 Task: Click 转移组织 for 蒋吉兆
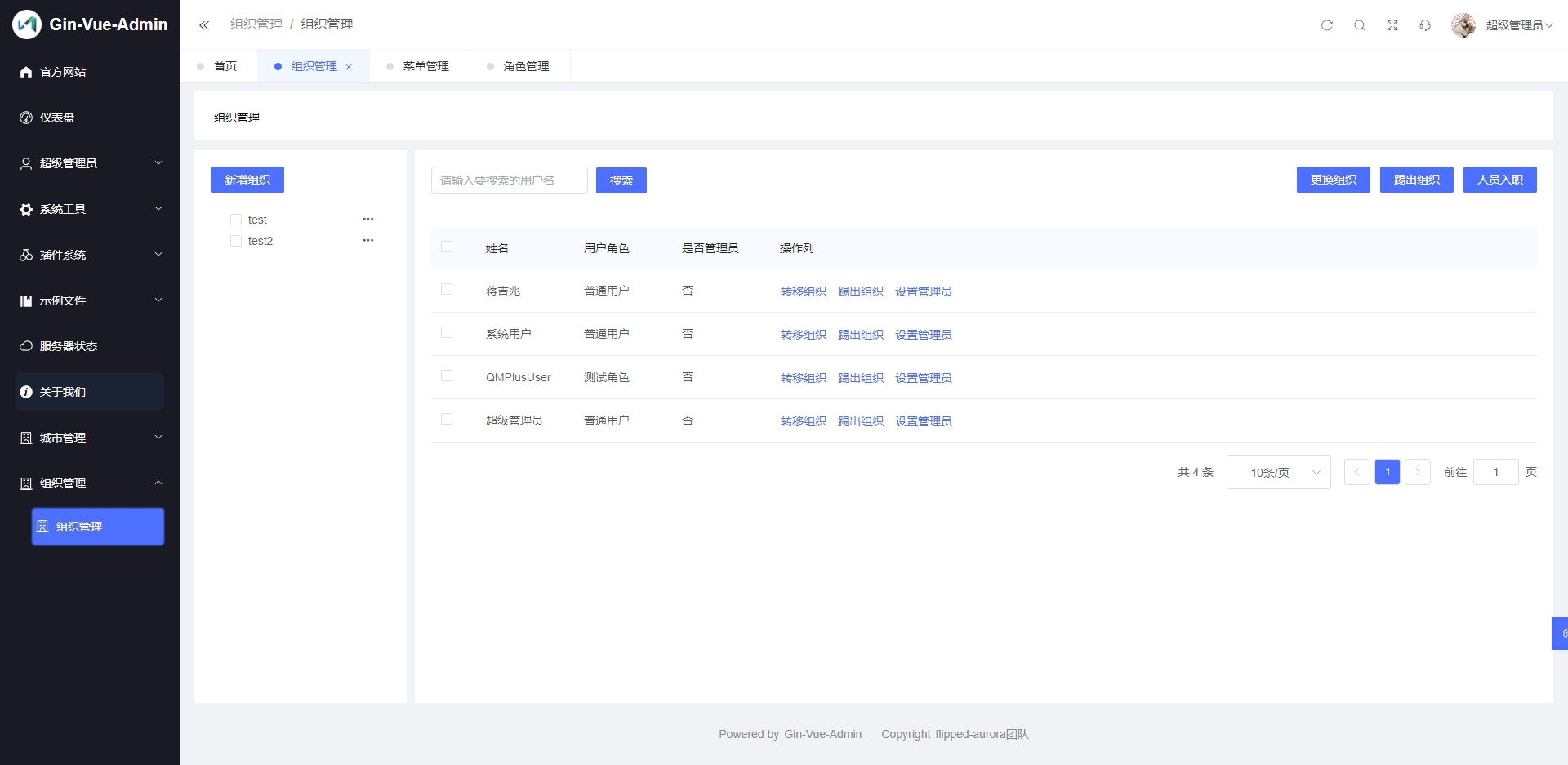point(804,291)
